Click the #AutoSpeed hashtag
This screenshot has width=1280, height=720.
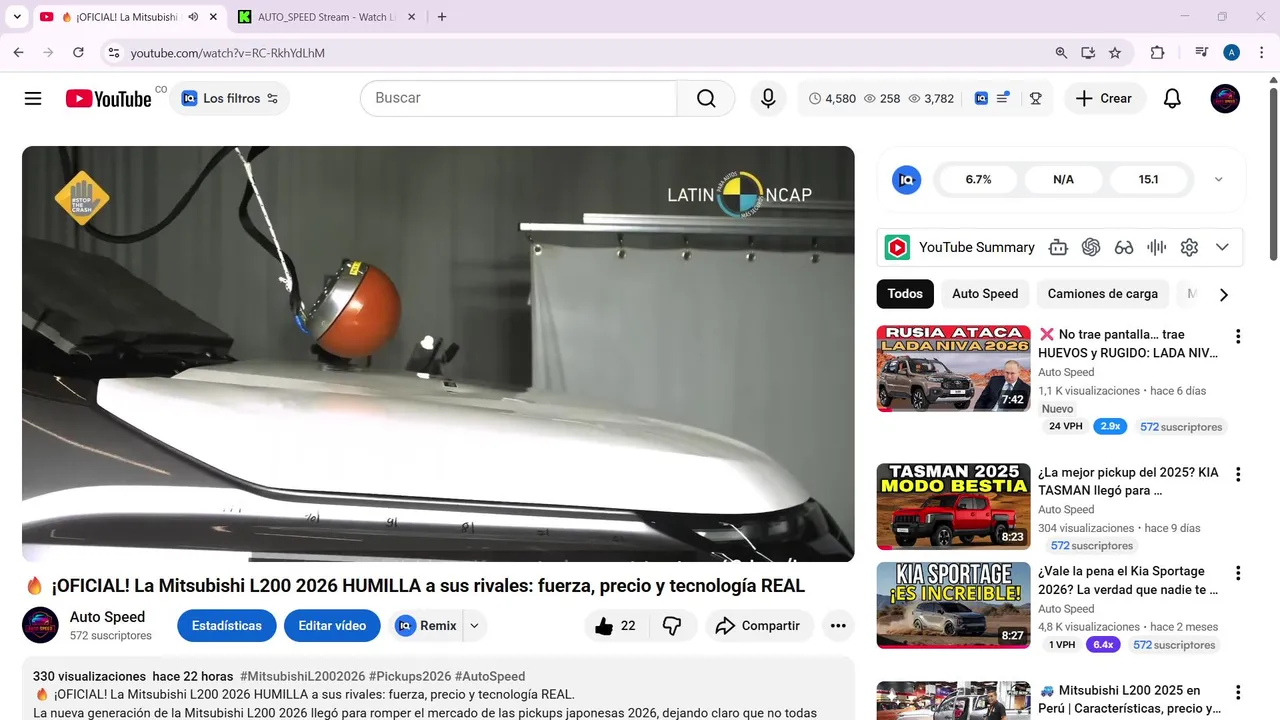[490, 677]
